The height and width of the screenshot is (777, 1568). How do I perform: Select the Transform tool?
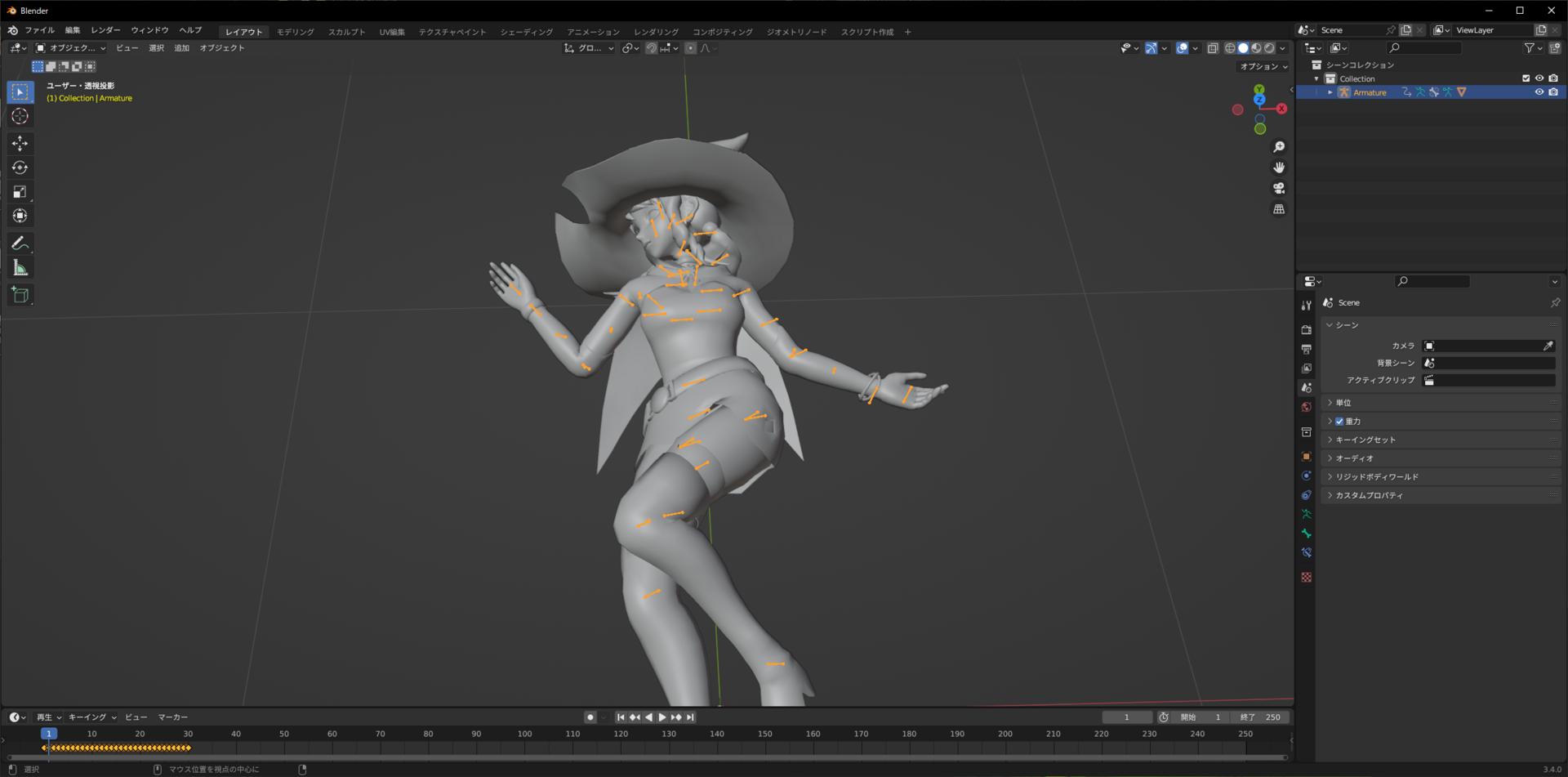(20, 216)
